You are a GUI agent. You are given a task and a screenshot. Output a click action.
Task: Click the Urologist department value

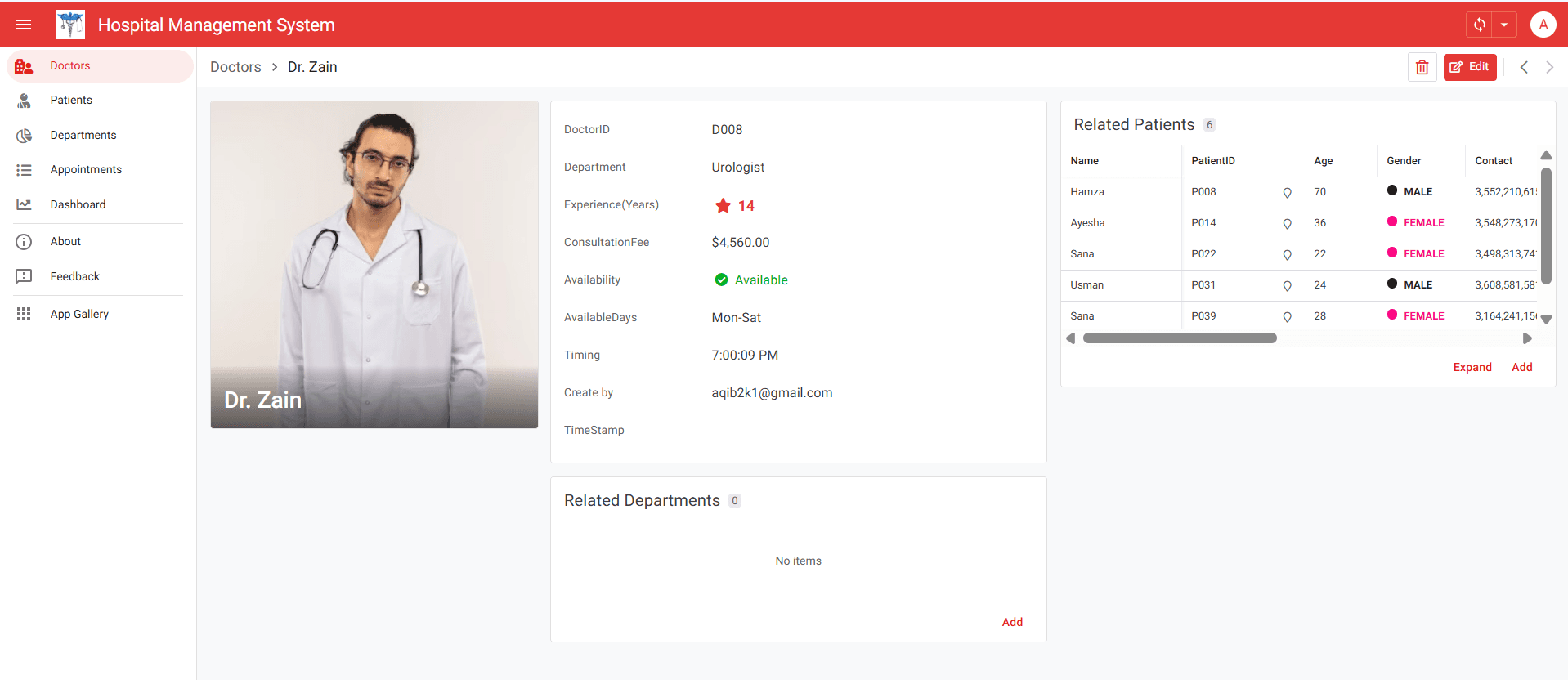point(738,167)
